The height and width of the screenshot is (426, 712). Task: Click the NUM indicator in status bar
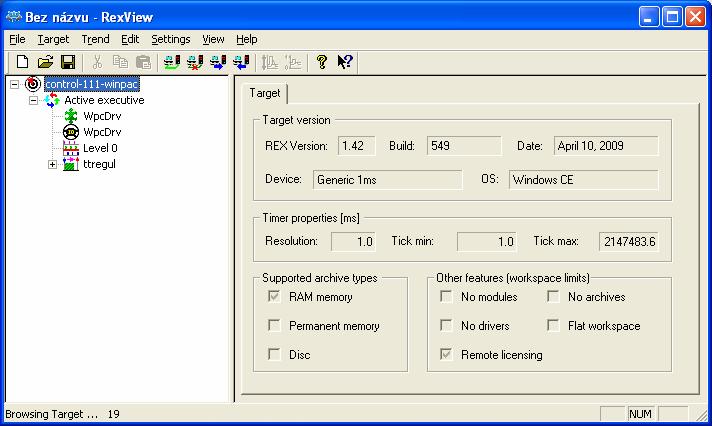[x=640, y=414]
